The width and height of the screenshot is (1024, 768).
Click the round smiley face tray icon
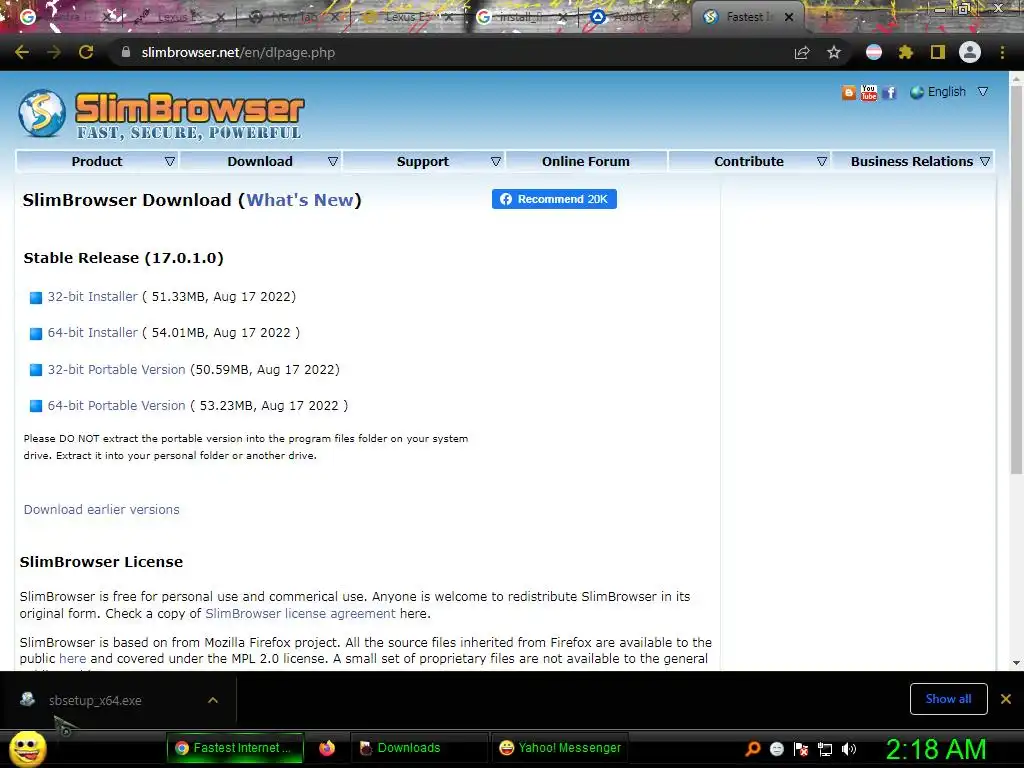pos(776,749)
